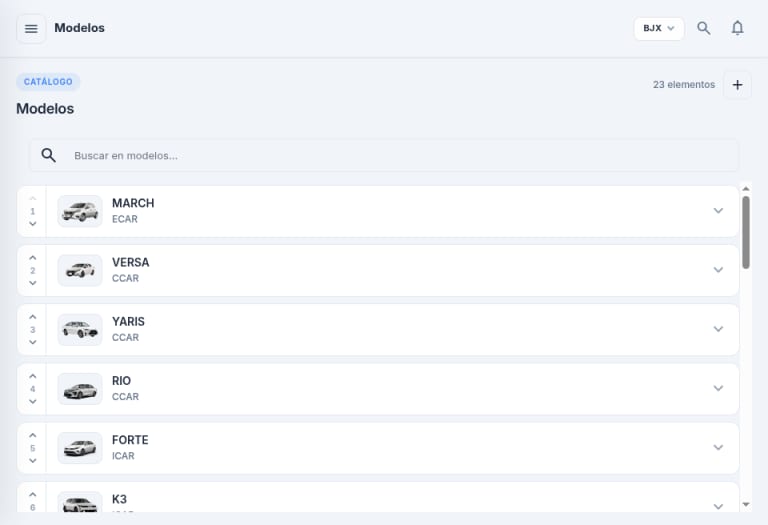
Task: Select the K3 model name
Action: click(120, 500)
